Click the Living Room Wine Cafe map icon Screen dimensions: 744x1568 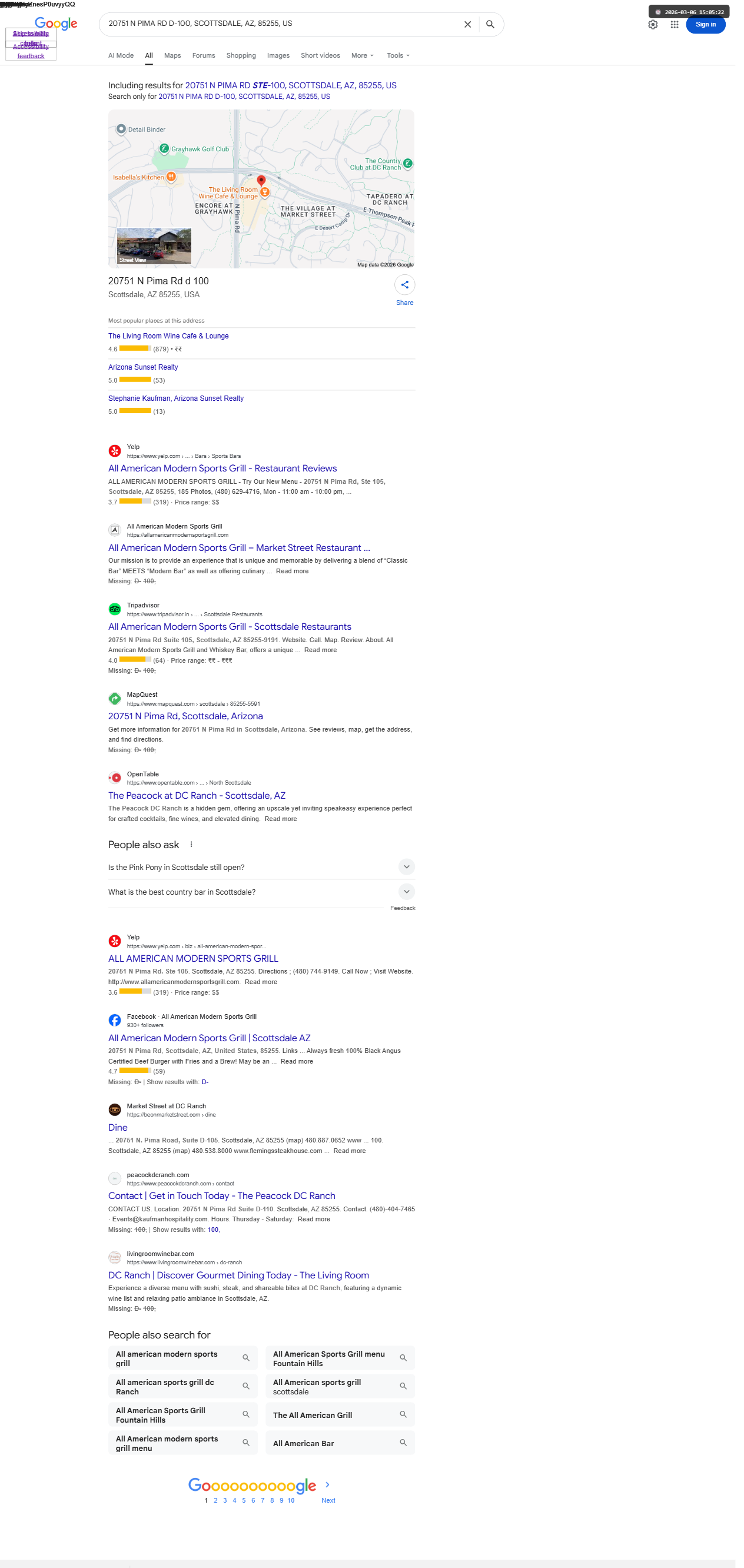[268, 195]
